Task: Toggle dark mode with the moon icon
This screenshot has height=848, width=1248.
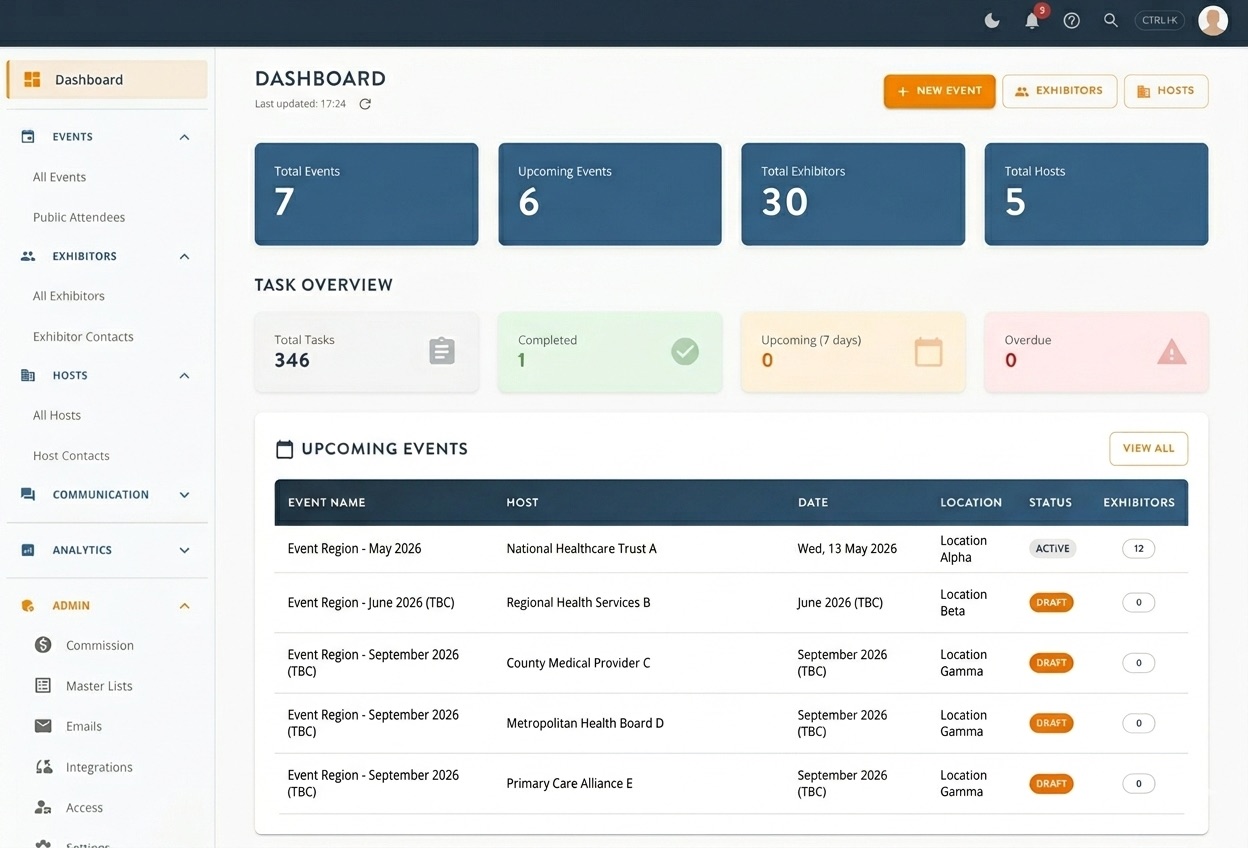Action: [991, 20]
